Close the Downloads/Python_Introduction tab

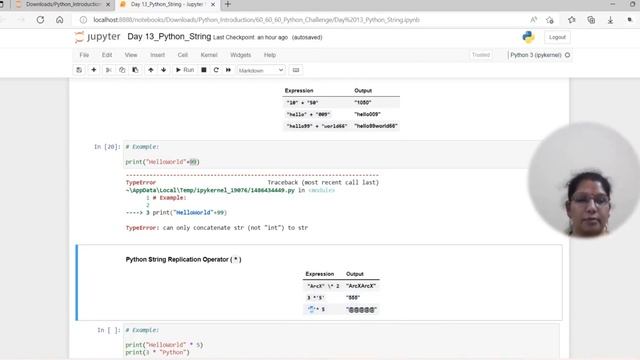[108, 4]
